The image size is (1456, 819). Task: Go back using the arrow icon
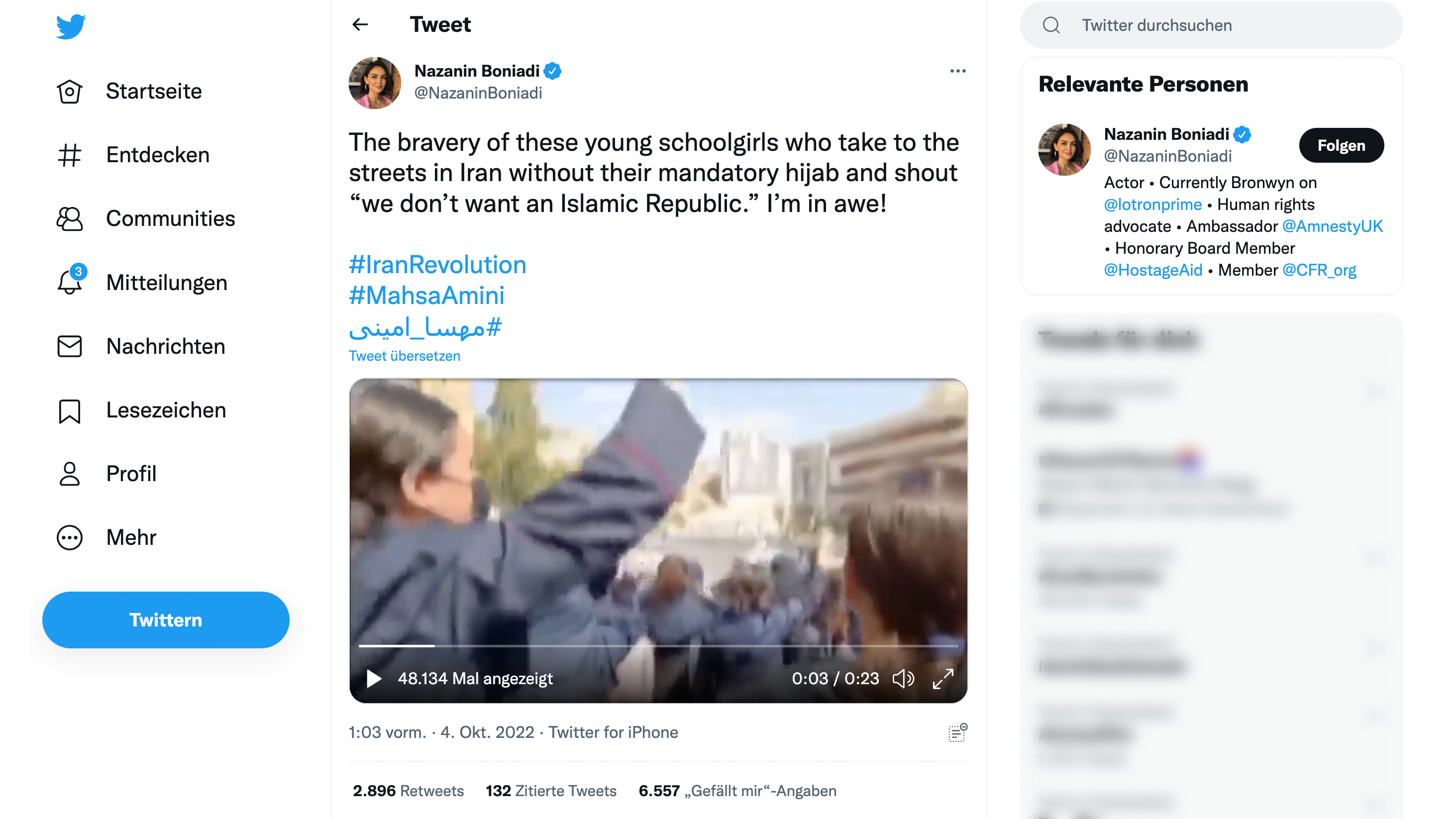point(360,24)
